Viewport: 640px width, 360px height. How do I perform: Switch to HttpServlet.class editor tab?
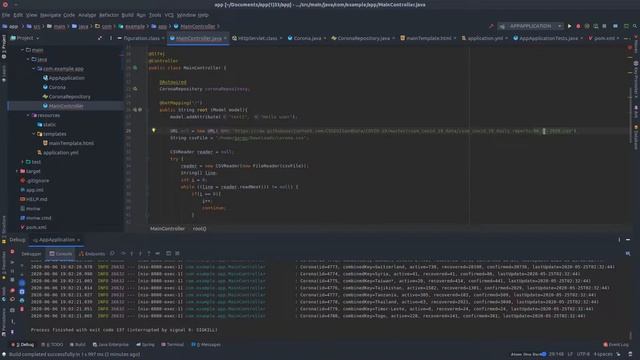click(x=257, y=38)
